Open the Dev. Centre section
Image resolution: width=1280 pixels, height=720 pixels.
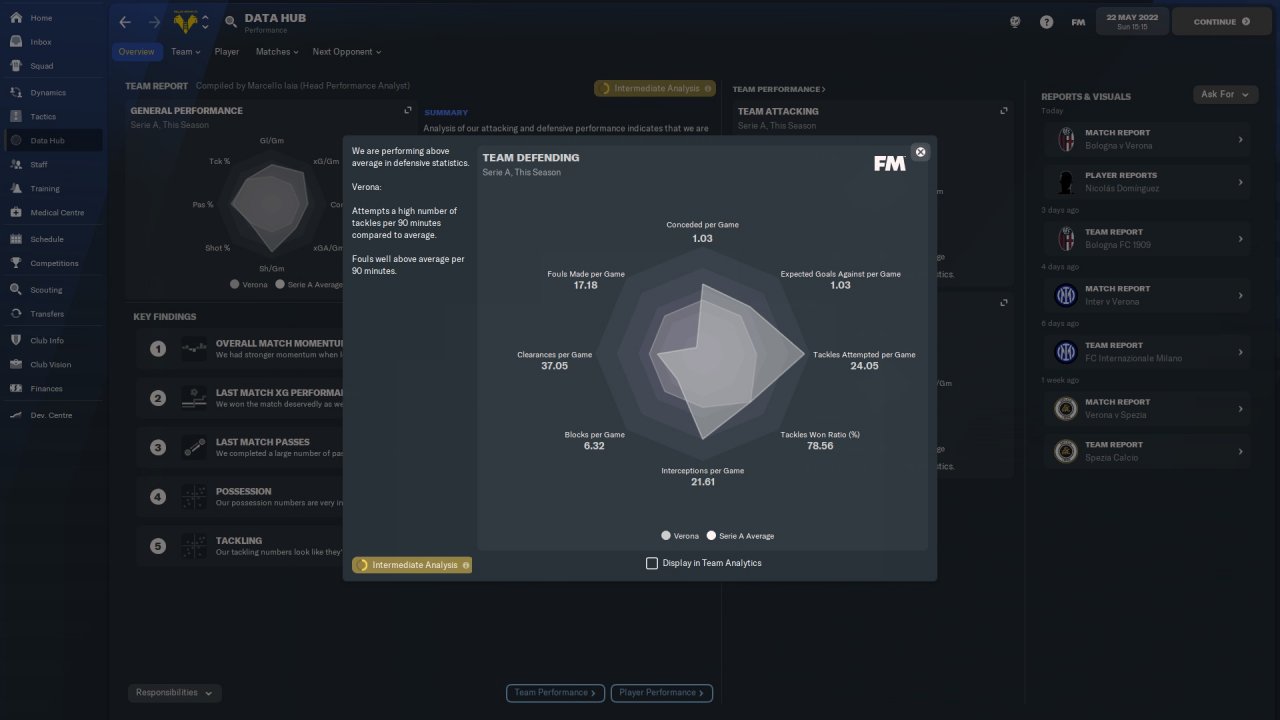(x=51, y=415)
